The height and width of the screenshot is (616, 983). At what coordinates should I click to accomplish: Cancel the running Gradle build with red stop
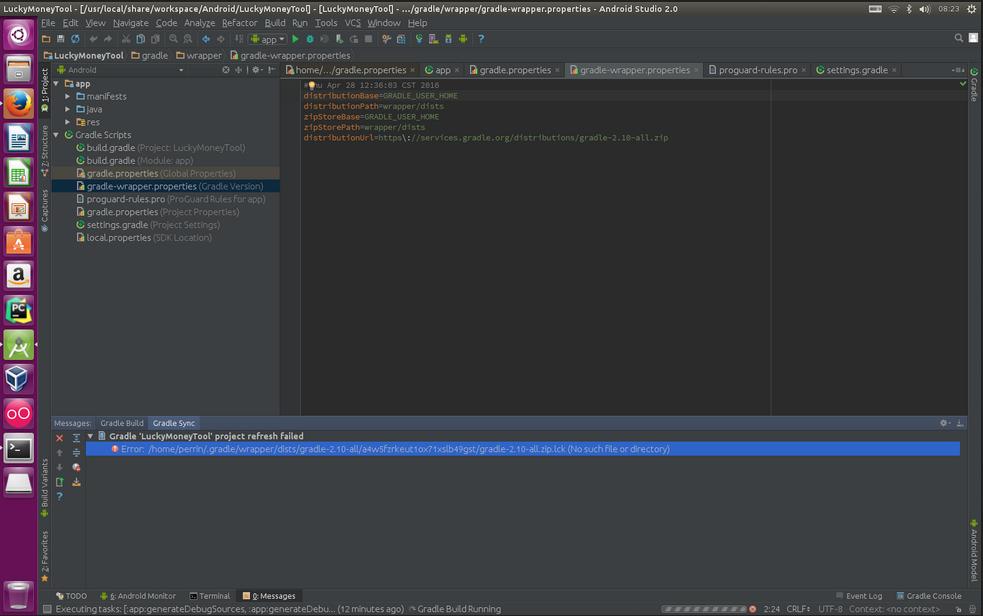pos(752,609)
